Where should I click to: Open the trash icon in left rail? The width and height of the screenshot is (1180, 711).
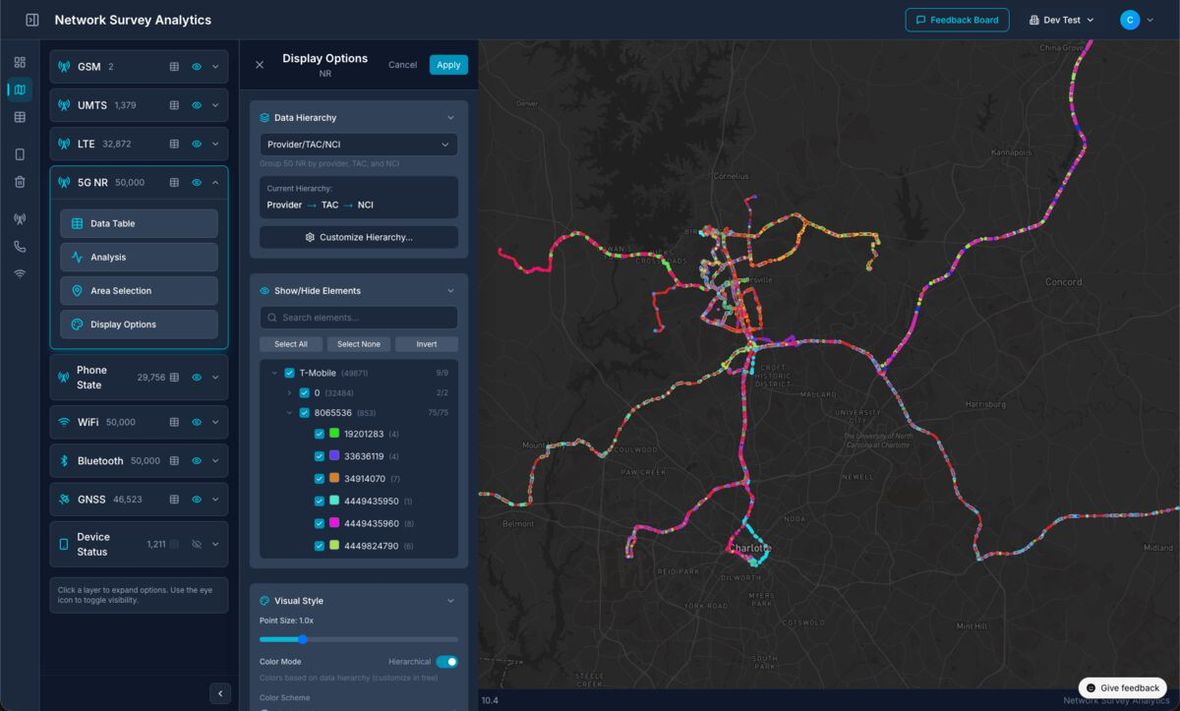pos(20,181)
